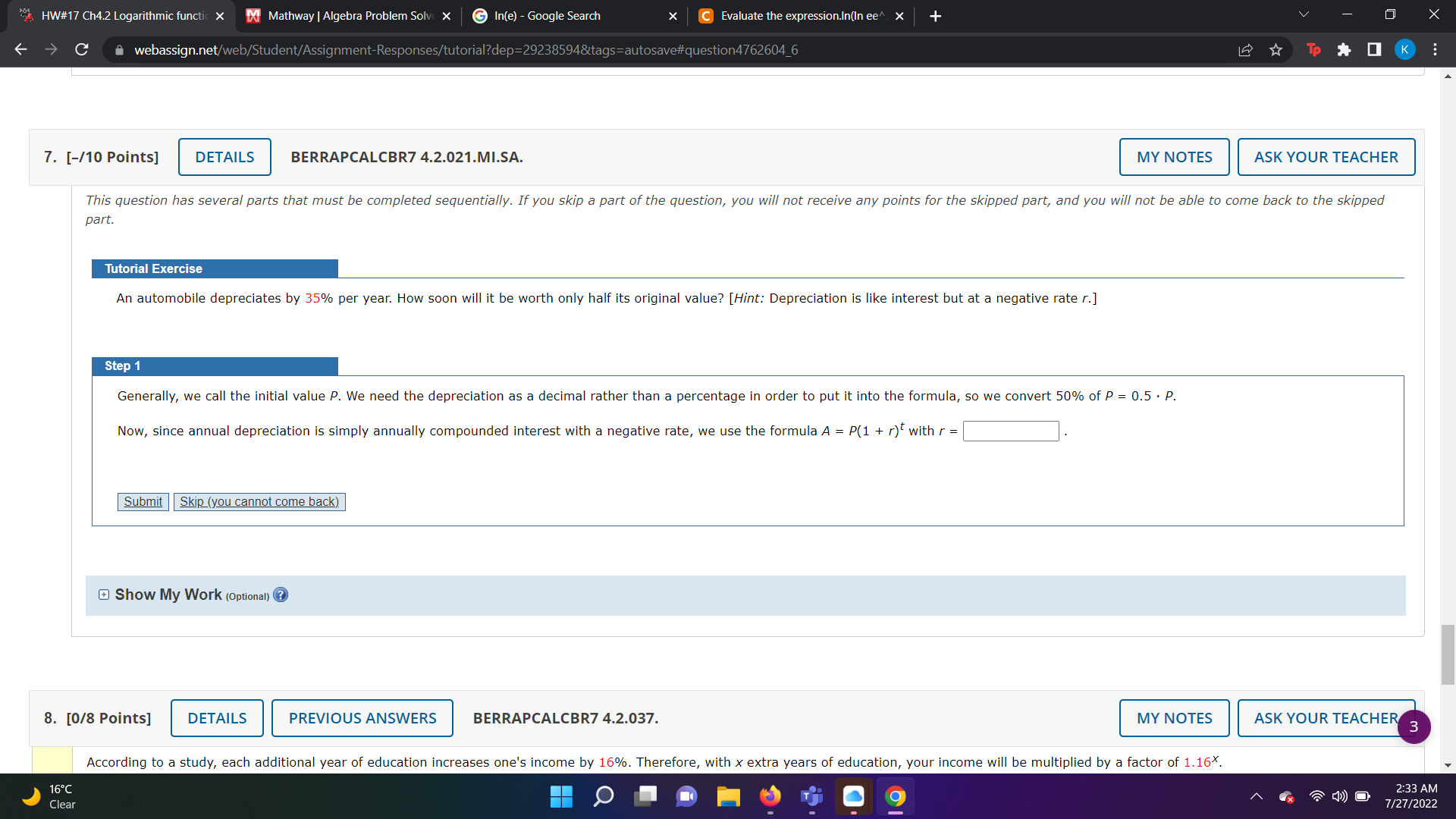The image size is (1456, 819).
Task: Open the tab search dropdown chevron
Action: [1303, 14]
